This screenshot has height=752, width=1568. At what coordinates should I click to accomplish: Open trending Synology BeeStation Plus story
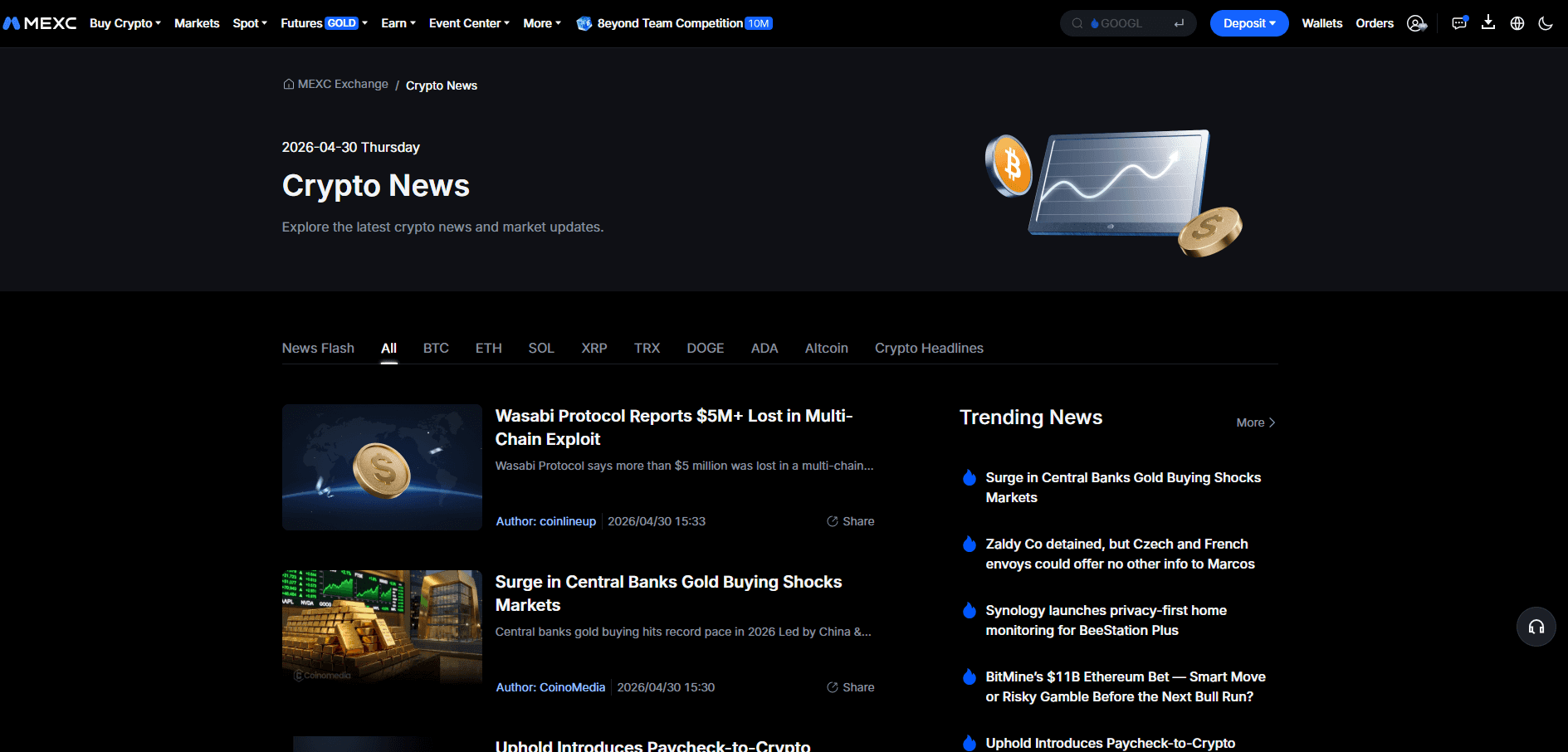click(x=1106, y=620)
